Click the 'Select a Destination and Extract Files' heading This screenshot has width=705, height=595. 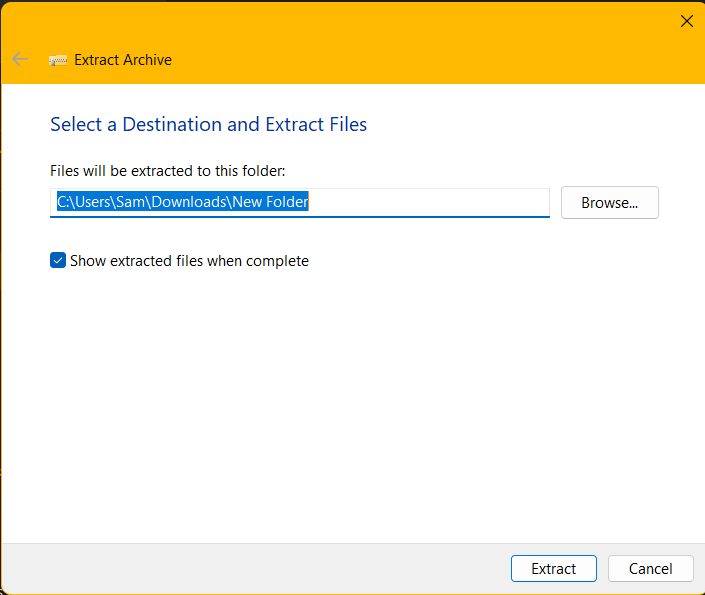(208, 125)
